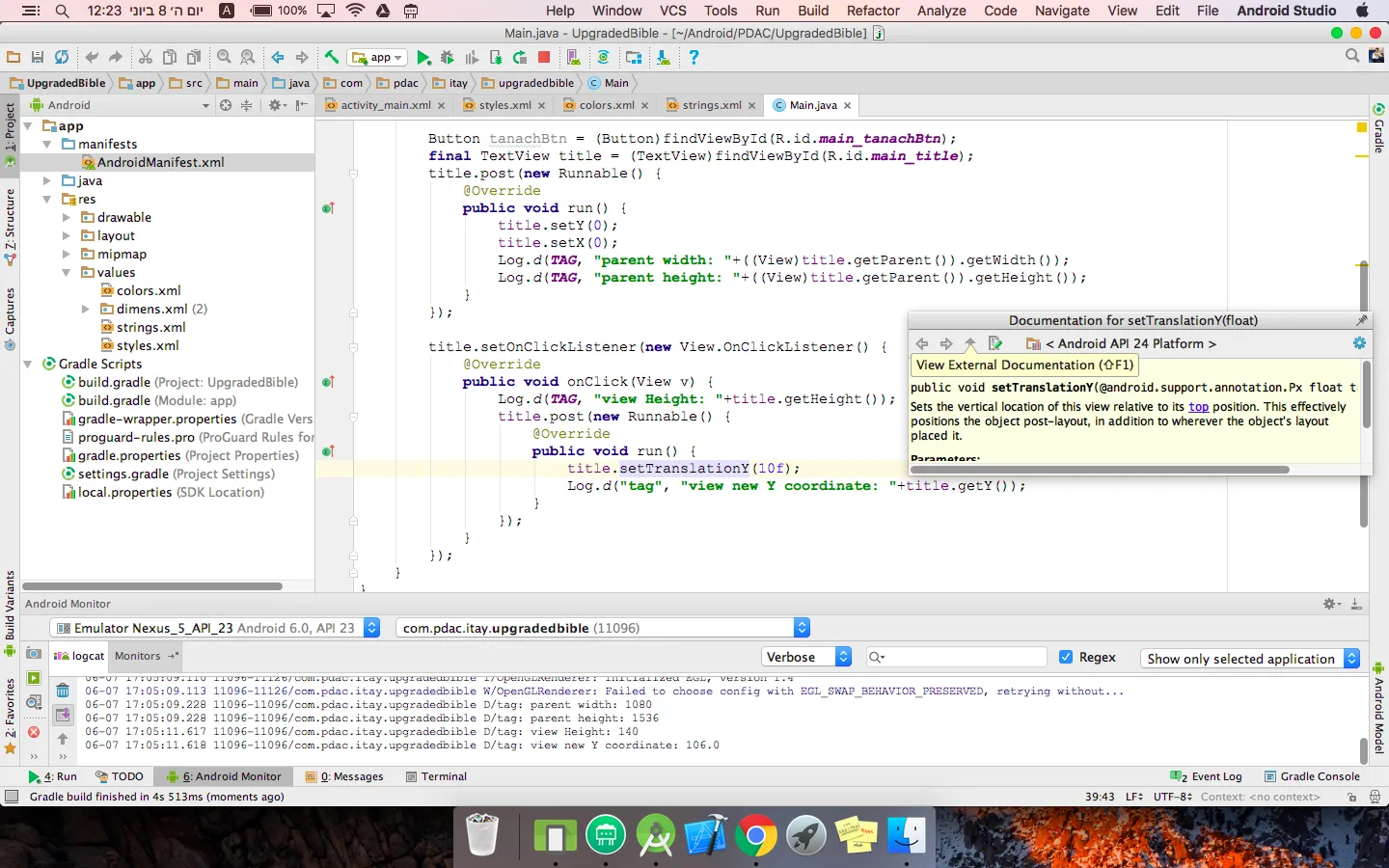Click the green Run app button
This screenshot has height=868, width=1389.
[x=423, y=58]
